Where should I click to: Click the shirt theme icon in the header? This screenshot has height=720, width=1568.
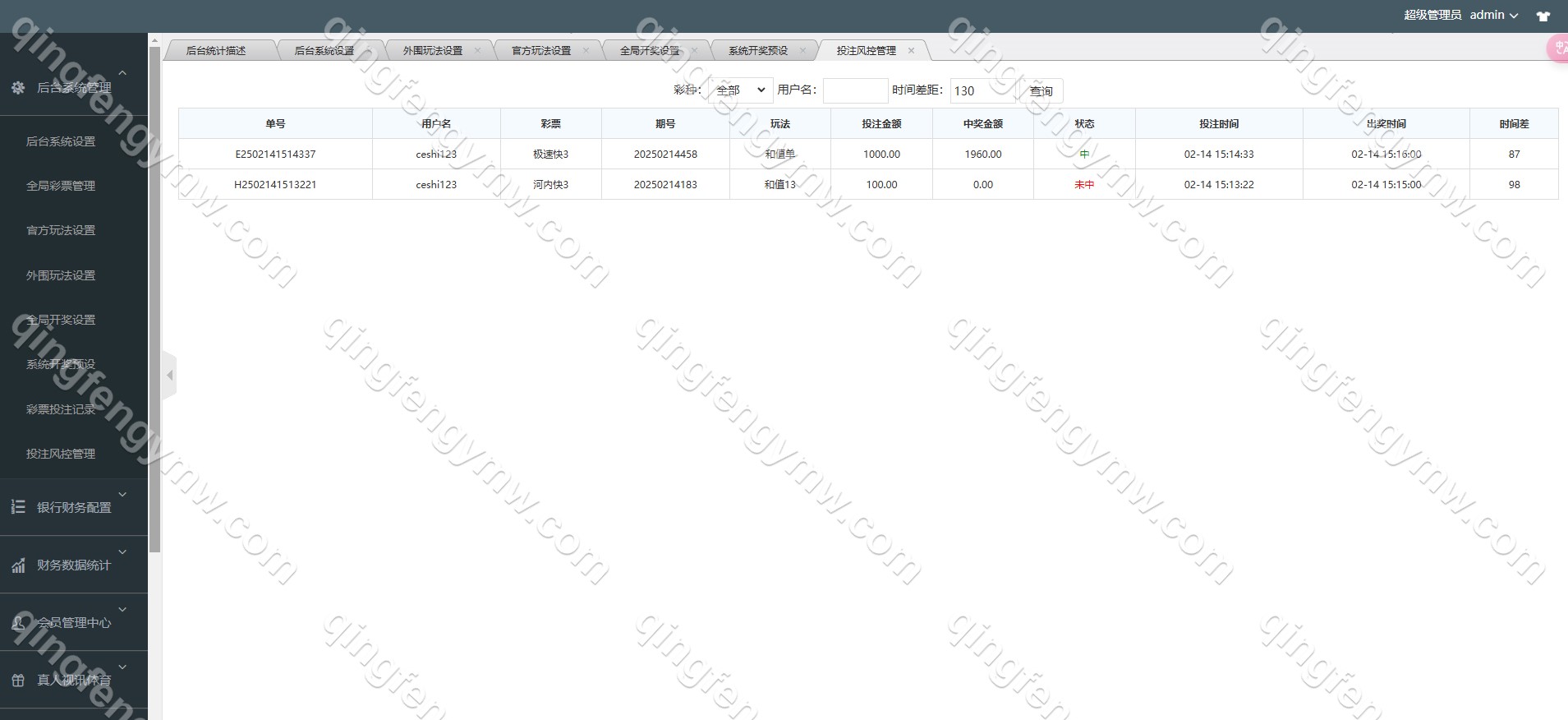click(x=1543, y=16)
